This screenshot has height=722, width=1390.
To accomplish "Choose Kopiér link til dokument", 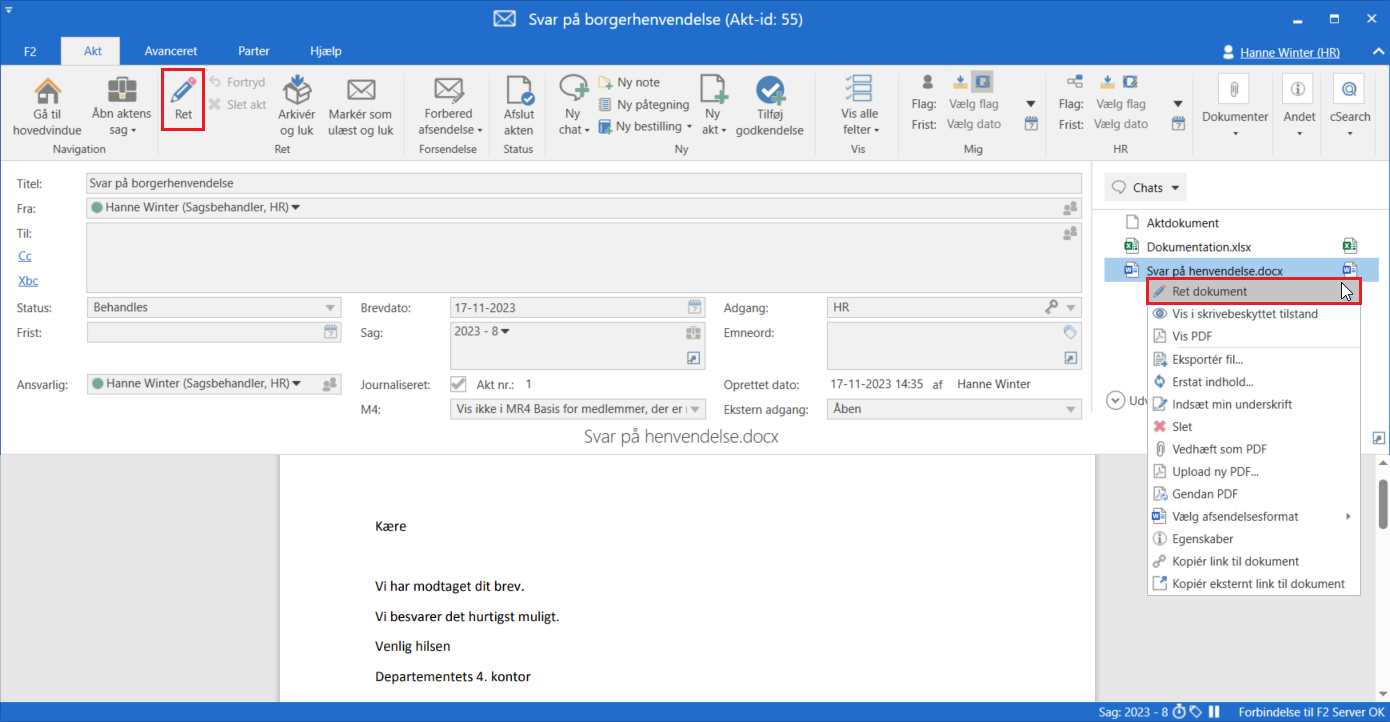I will 1254,561.
